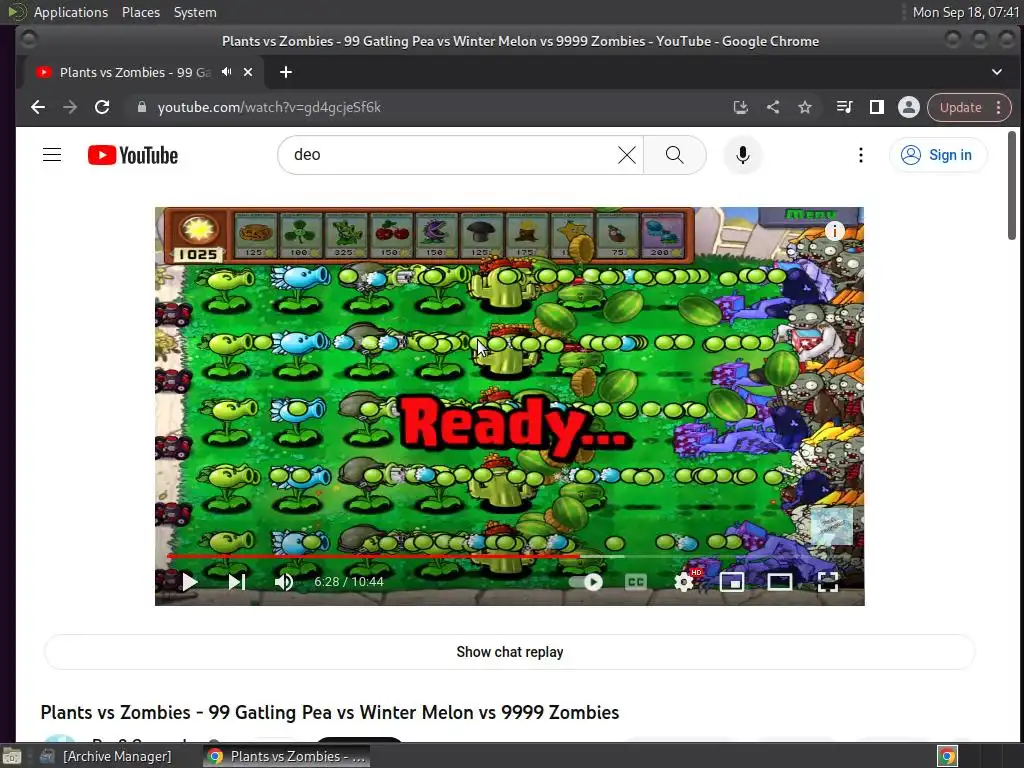
Task: Submit search with magnifier button
Action: tap(675, 155)
